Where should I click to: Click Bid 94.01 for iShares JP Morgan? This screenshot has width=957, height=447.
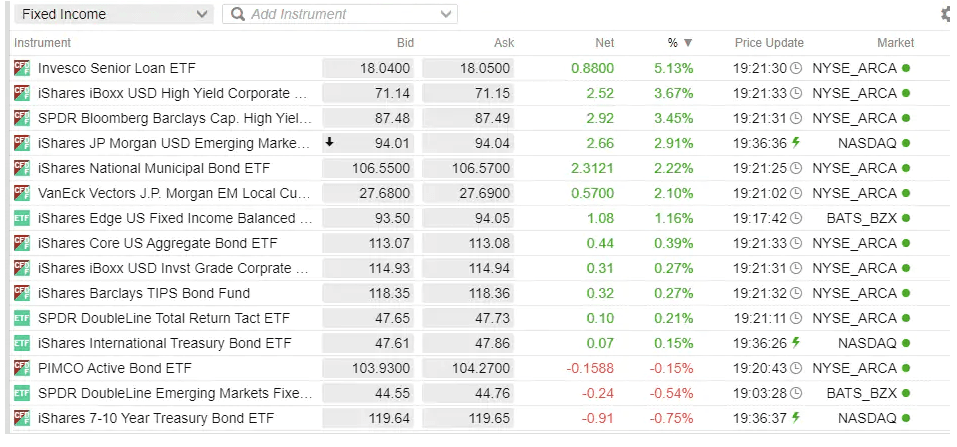[368, 143]
